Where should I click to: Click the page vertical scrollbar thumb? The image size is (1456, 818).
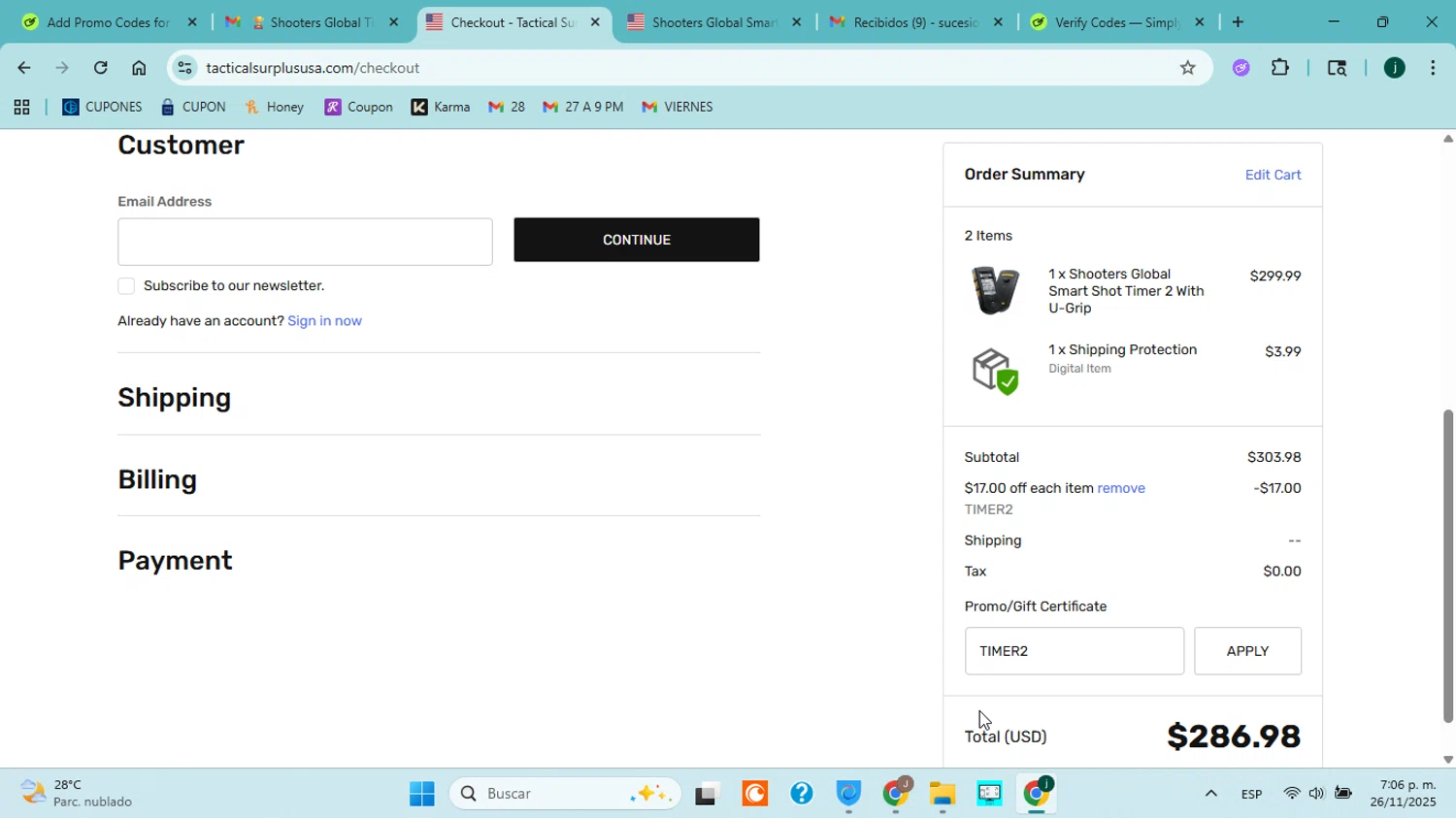point(1447,567)
